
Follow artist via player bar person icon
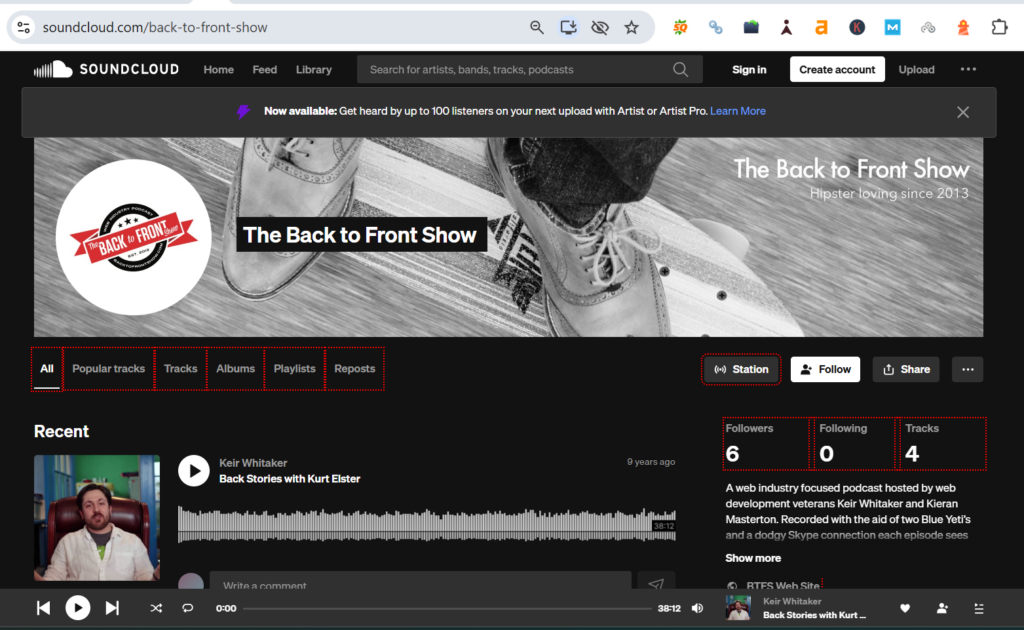[x=942, y=608]
